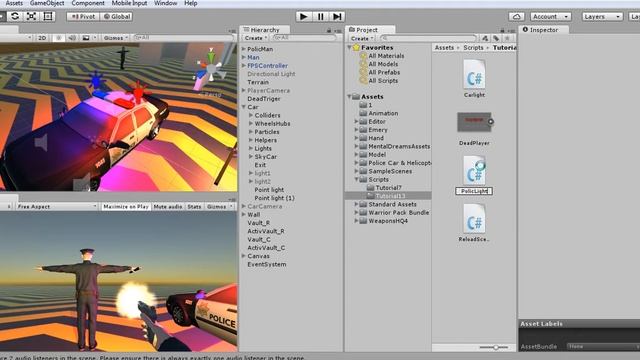Viewport: 640px width, 360px height.
Task: Select EventSystem in Hierarchy
Action: click(267, 264)
